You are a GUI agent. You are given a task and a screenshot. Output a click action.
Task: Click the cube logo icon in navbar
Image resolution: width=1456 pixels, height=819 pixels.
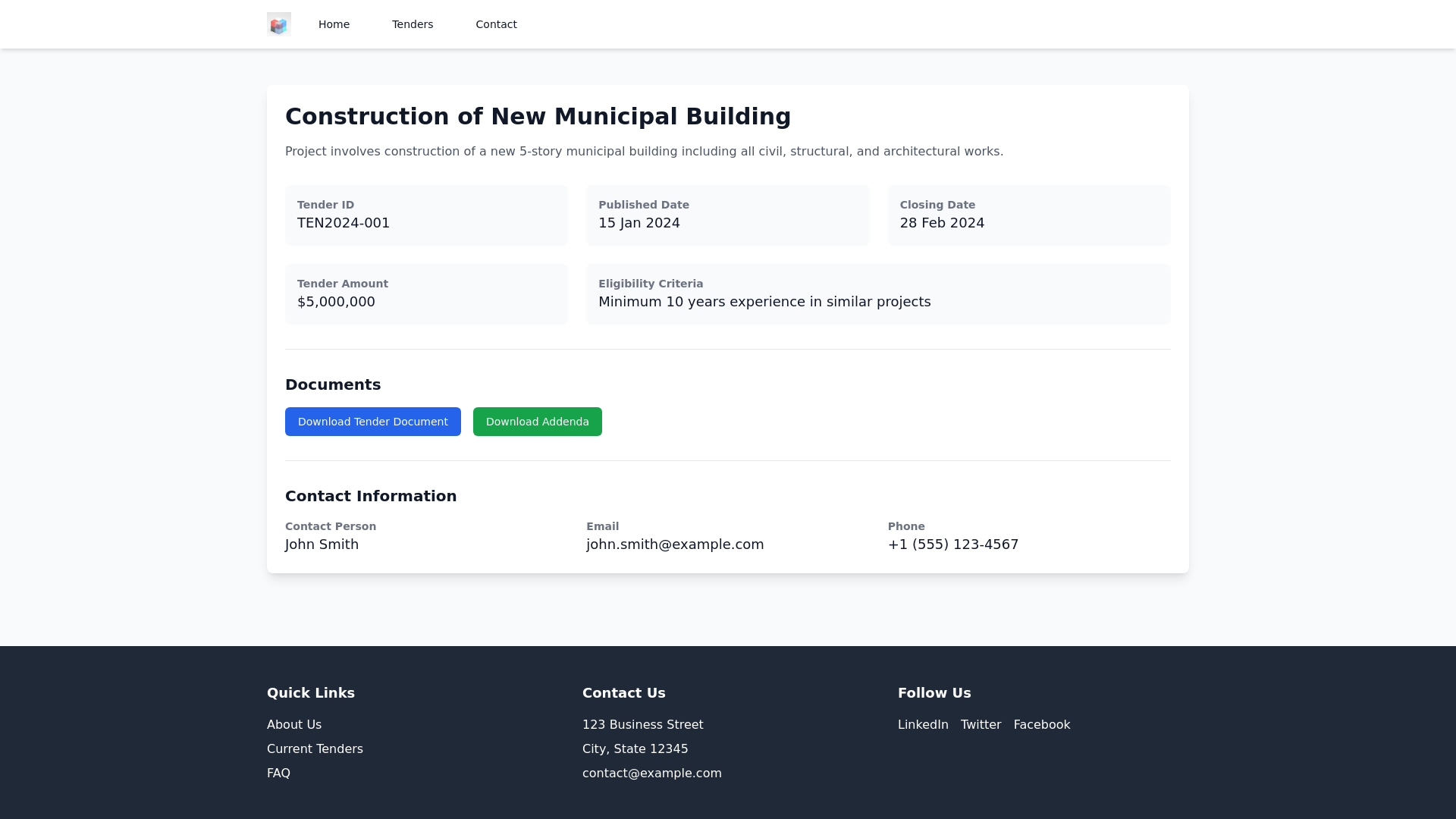(x=278, y=24)
